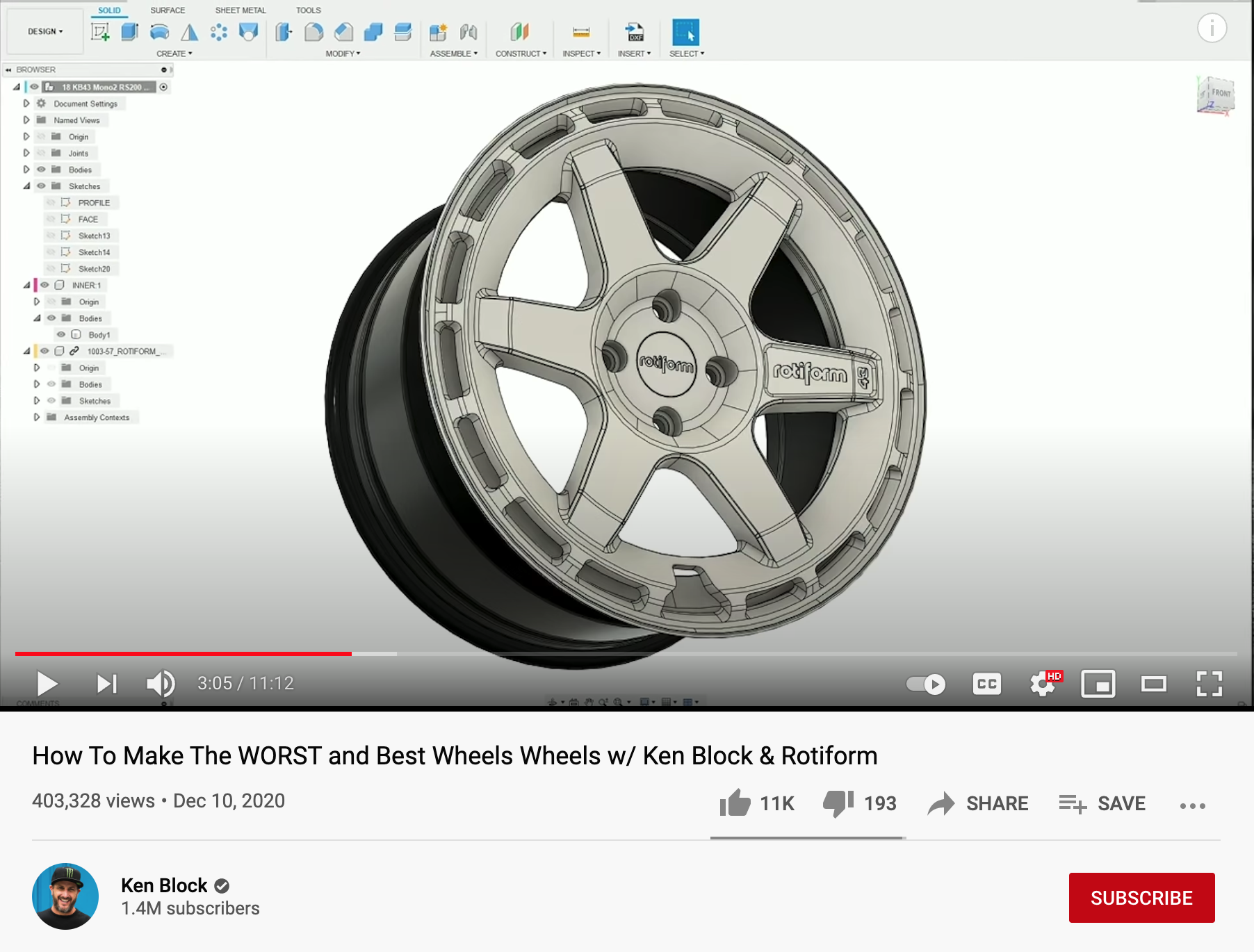
Task: Enter fullscreen mode
Action: [x=1210, y=684]
